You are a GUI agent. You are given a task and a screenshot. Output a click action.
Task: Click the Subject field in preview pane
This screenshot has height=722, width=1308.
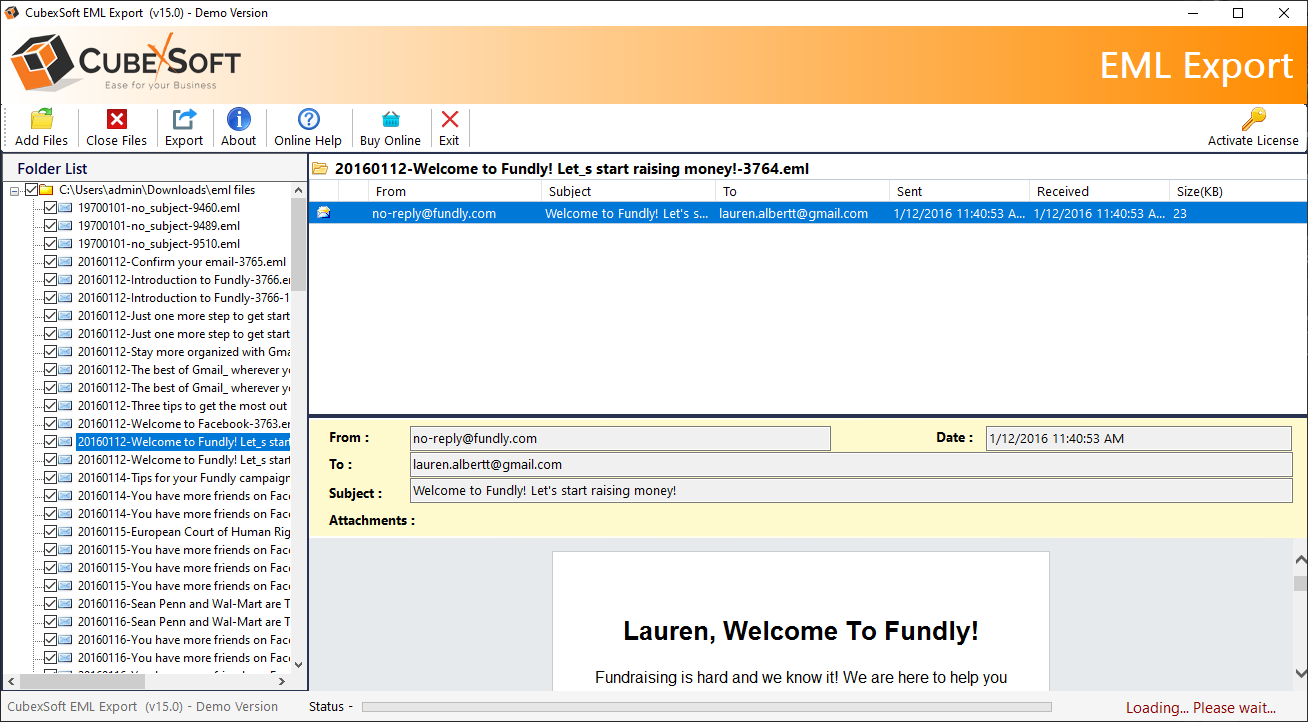click(x=851, y=491)
